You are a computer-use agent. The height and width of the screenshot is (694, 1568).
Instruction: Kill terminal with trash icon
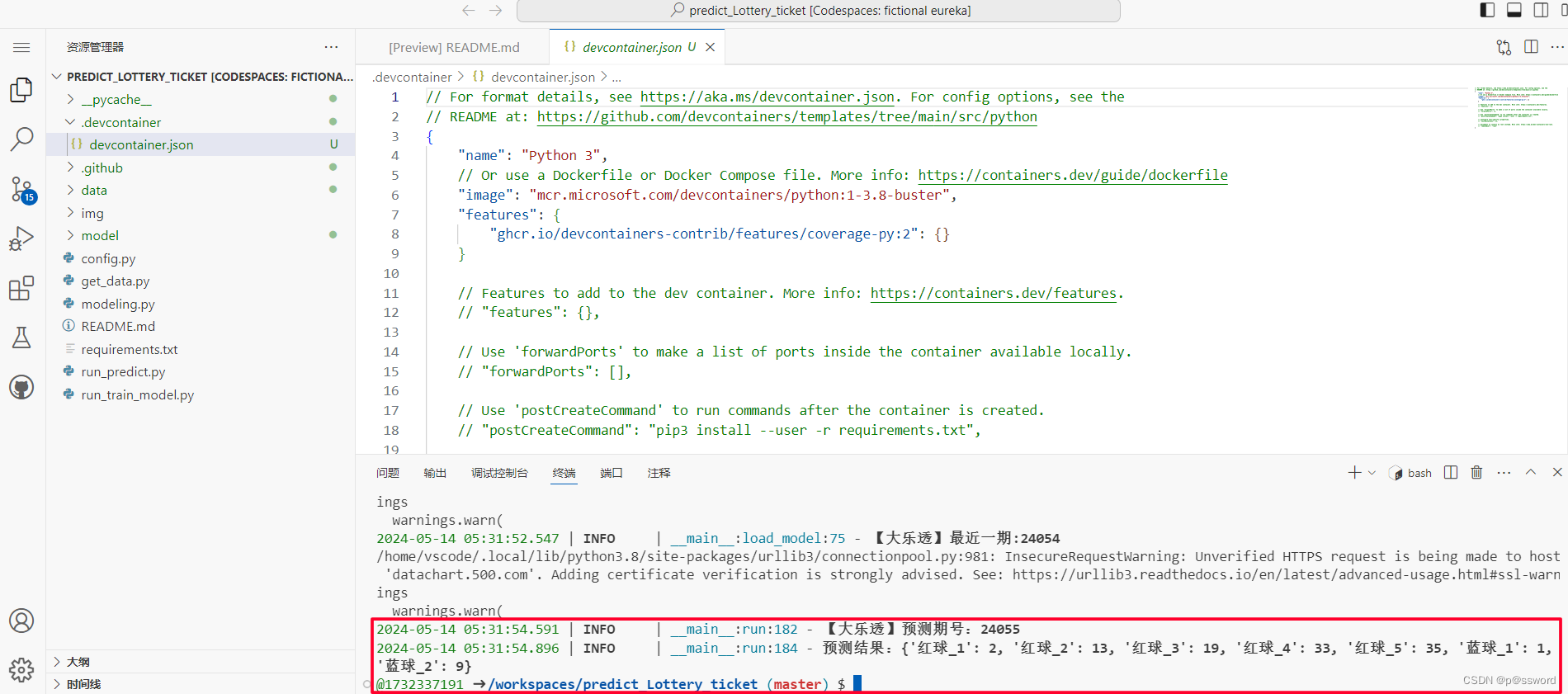pyautogui.click(x=1476, y=473)
